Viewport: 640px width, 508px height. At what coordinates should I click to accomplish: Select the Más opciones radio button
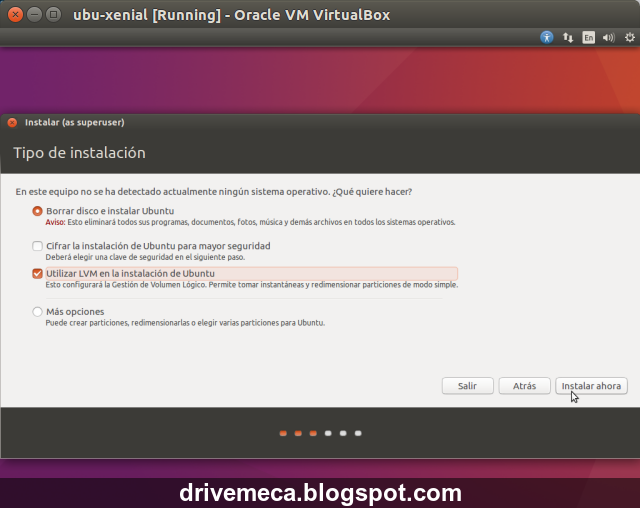(x=37, y=312)
